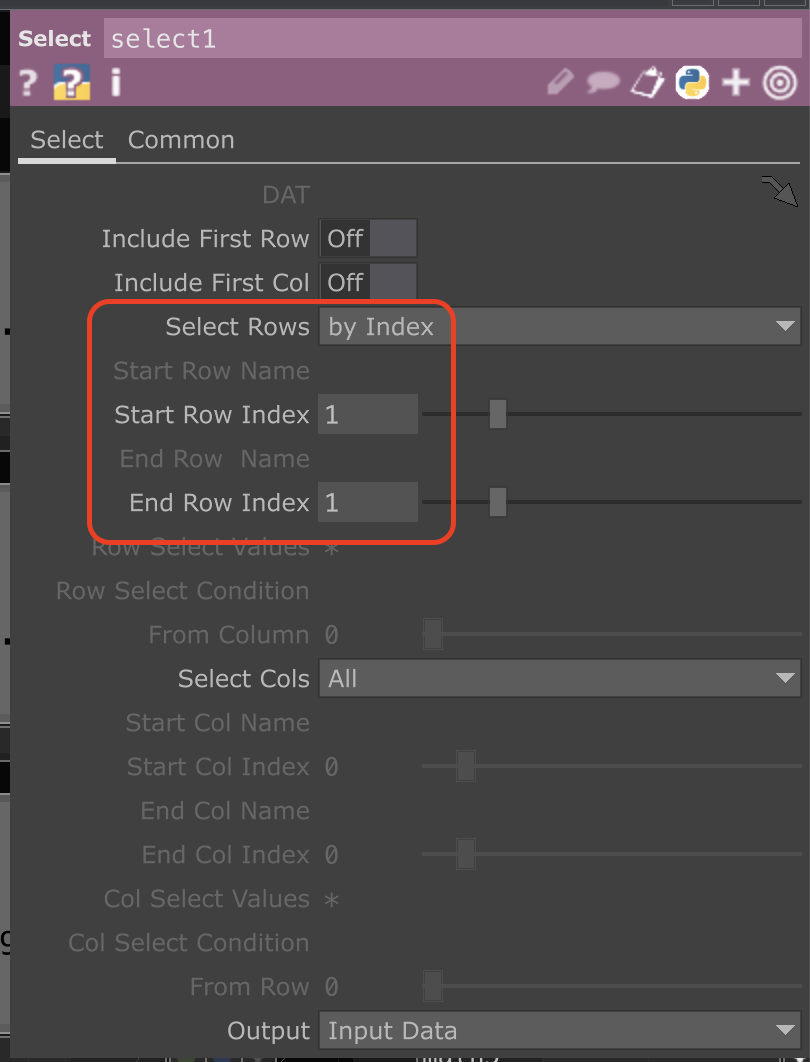Switch to the Select tab
Screen dimensions: 810x1062
pyautogui.click(x=66, y=140)
